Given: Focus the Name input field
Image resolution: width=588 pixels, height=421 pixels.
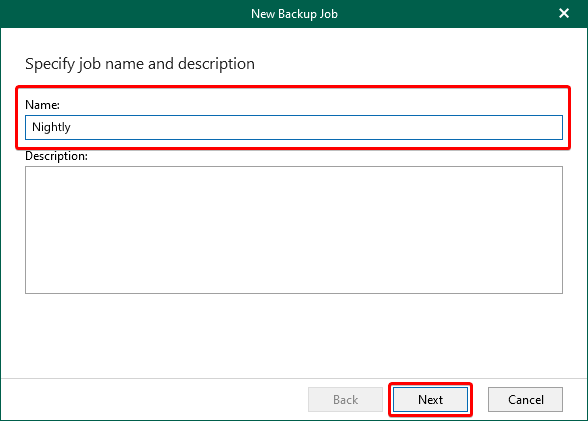Looking at the screenshot, I should pyautogui.click(x=294, y=127).
